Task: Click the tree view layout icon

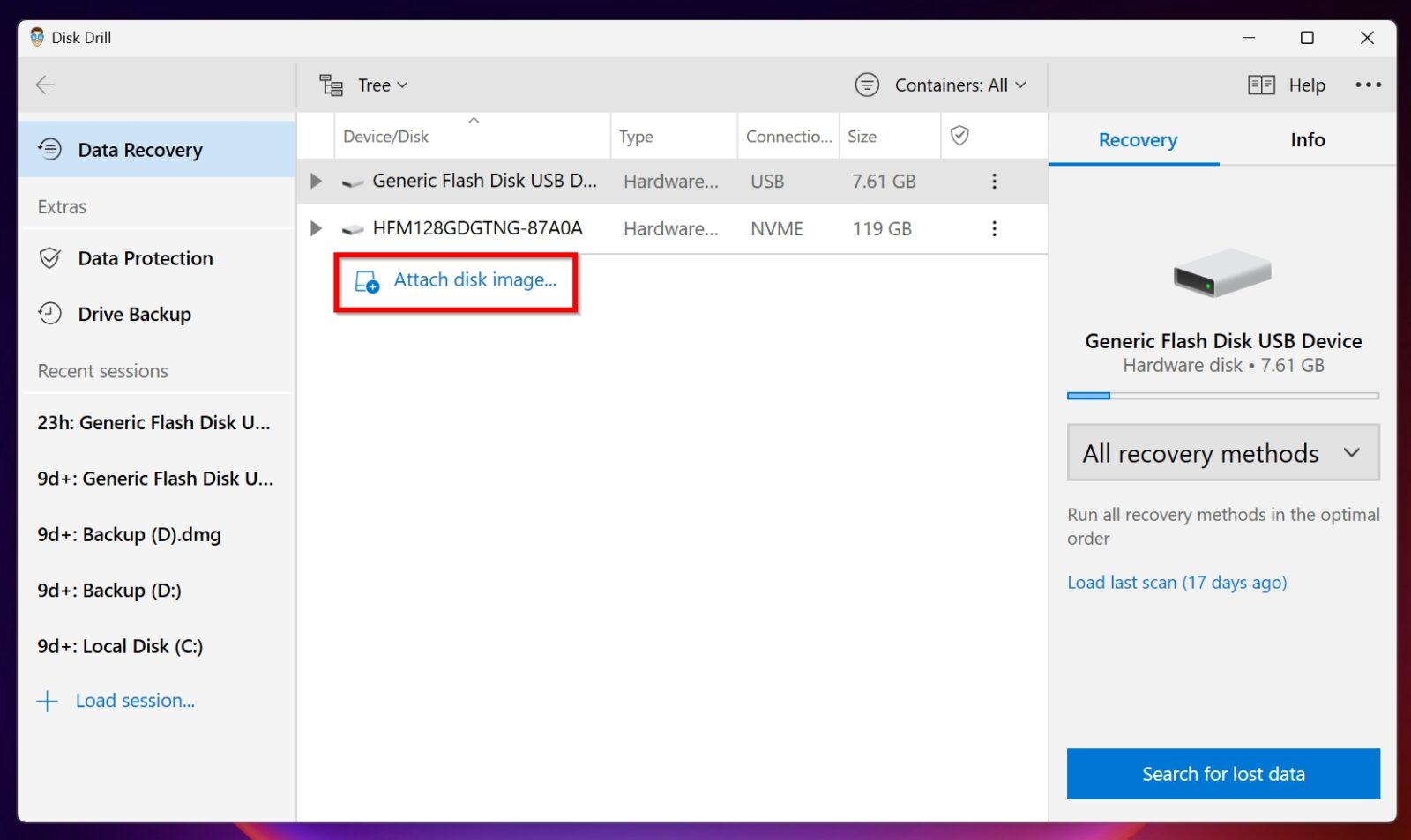Action: tap(331, 85)
